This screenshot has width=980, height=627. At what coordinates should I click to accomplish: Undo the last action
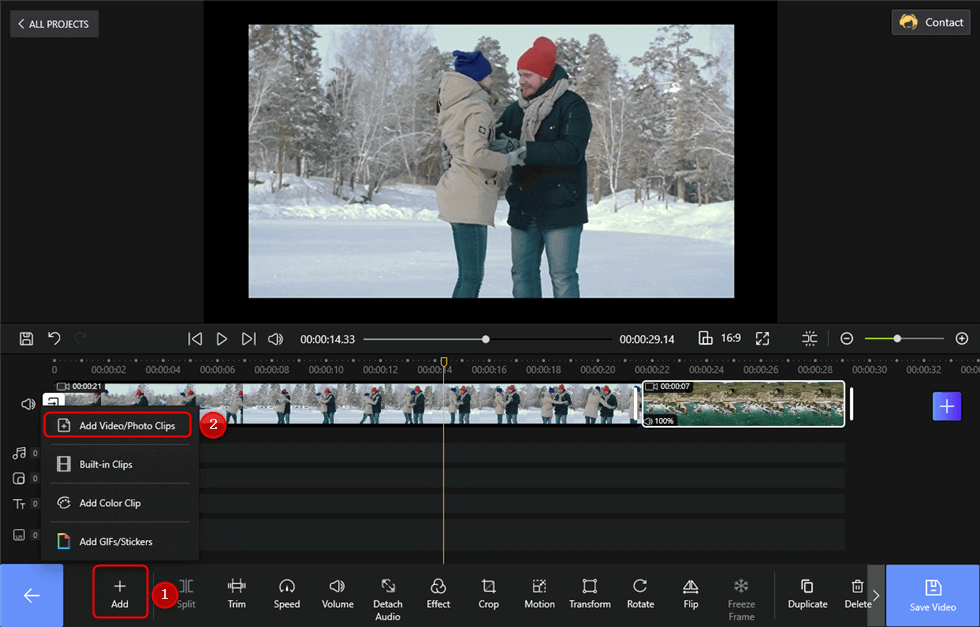(x=54, y=339)
